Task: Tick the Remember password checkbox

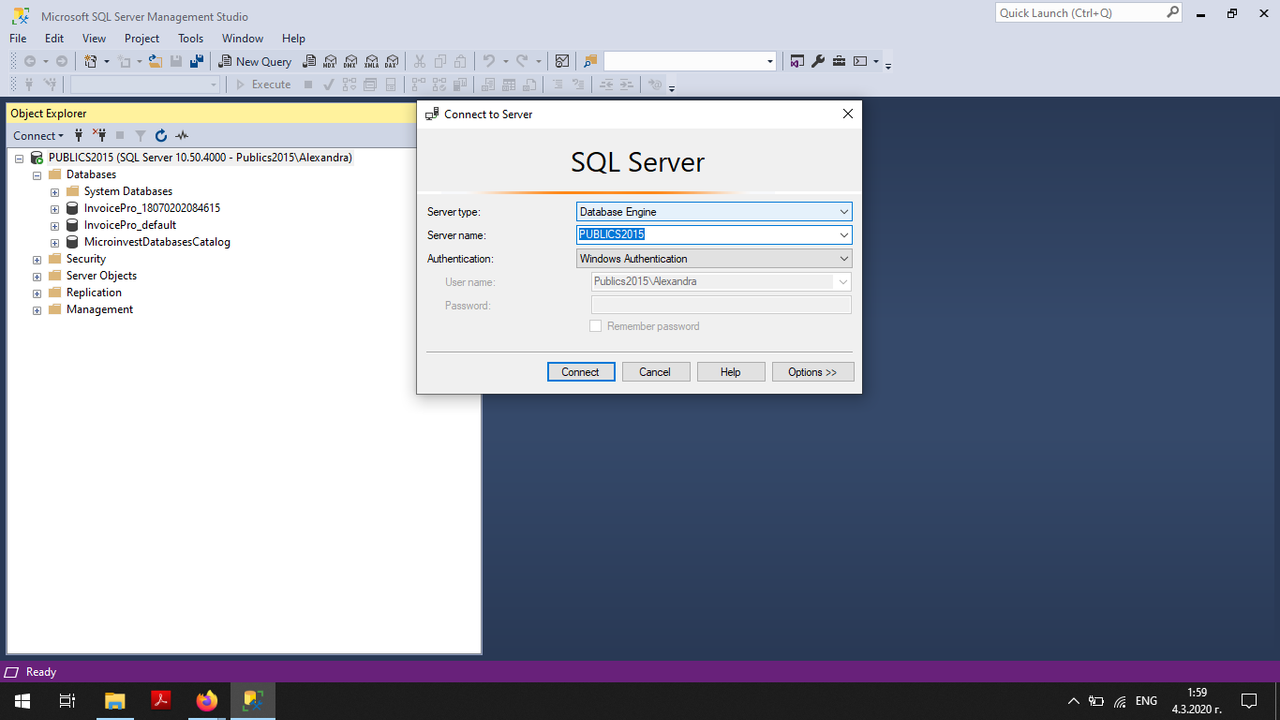Action: point(596,326)
